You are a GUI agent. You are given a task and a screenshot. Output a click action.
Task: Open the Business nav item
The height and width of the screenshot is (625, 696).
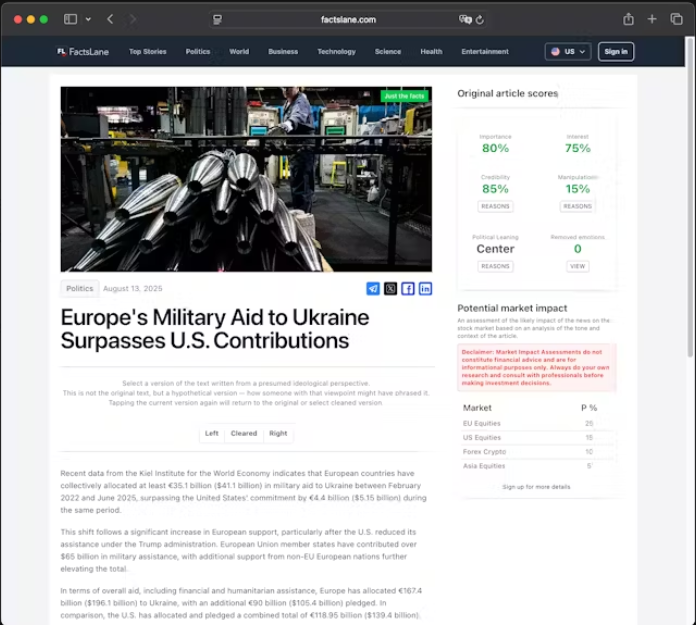[283, 51]
